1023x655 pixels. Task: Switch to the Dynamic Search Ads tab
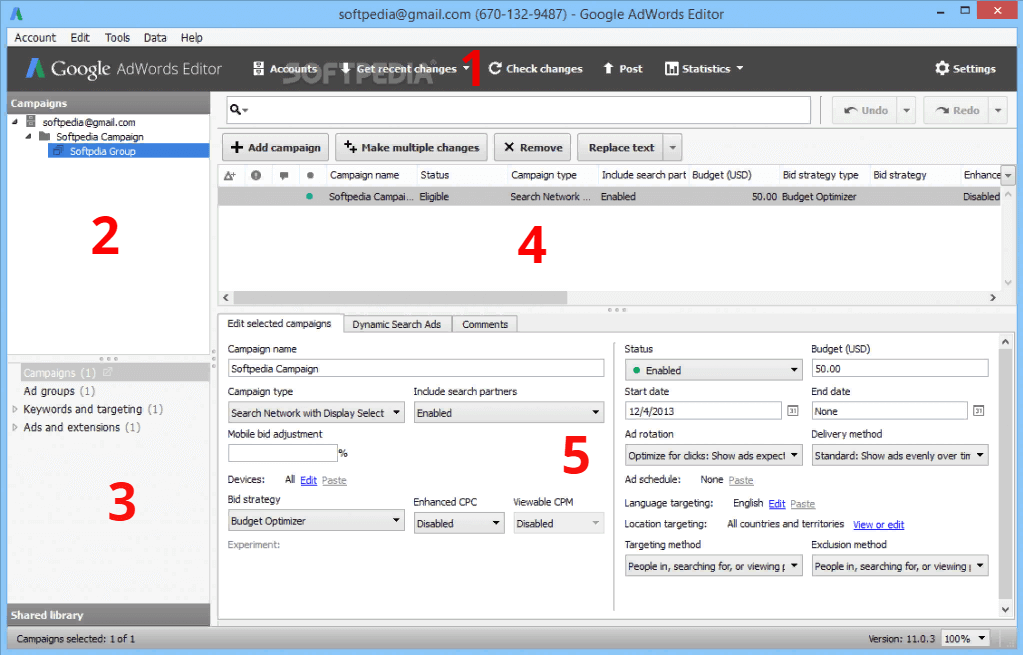pyautogui.click(x=396, y=324)
